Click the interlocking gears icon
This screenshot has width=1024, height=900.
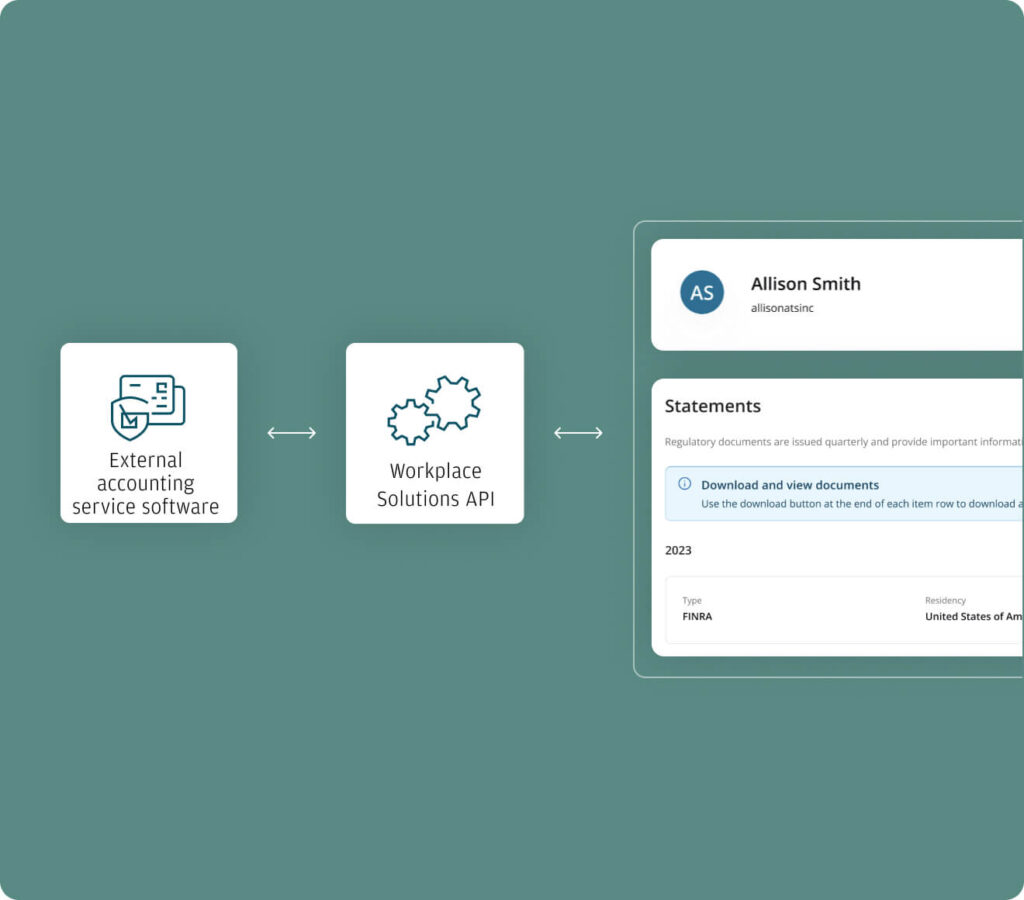click(x=434, y=410)
